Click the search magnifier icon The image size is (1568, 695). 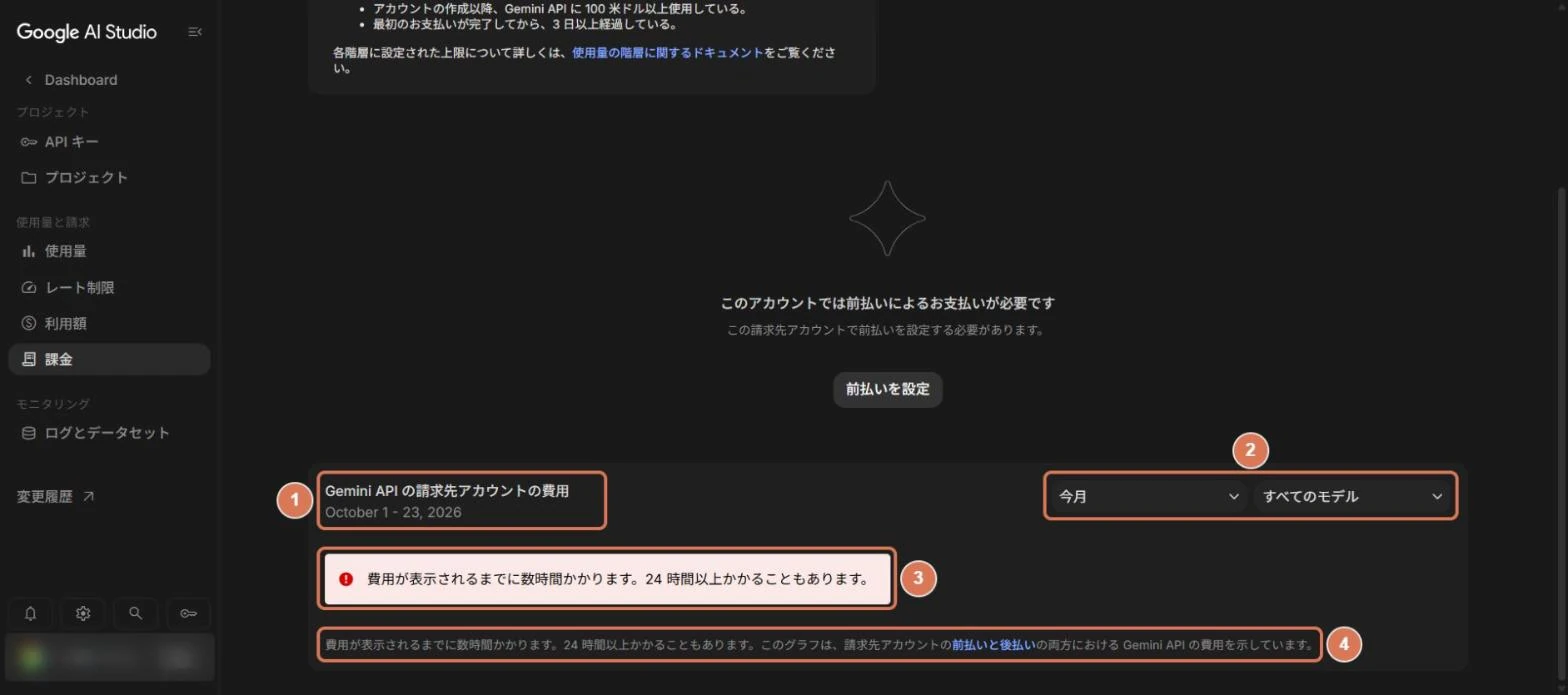pos(136,613)
